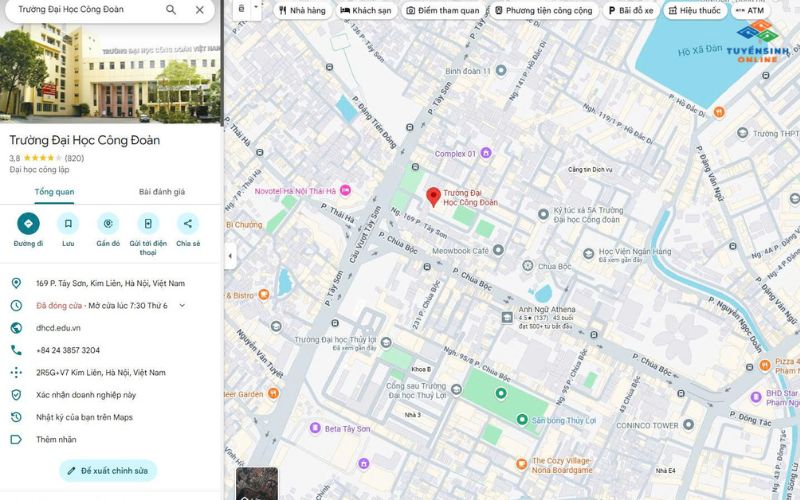Open the dropdown arrow beside print icon
The image size is (800, 500).
click(256, 7)
